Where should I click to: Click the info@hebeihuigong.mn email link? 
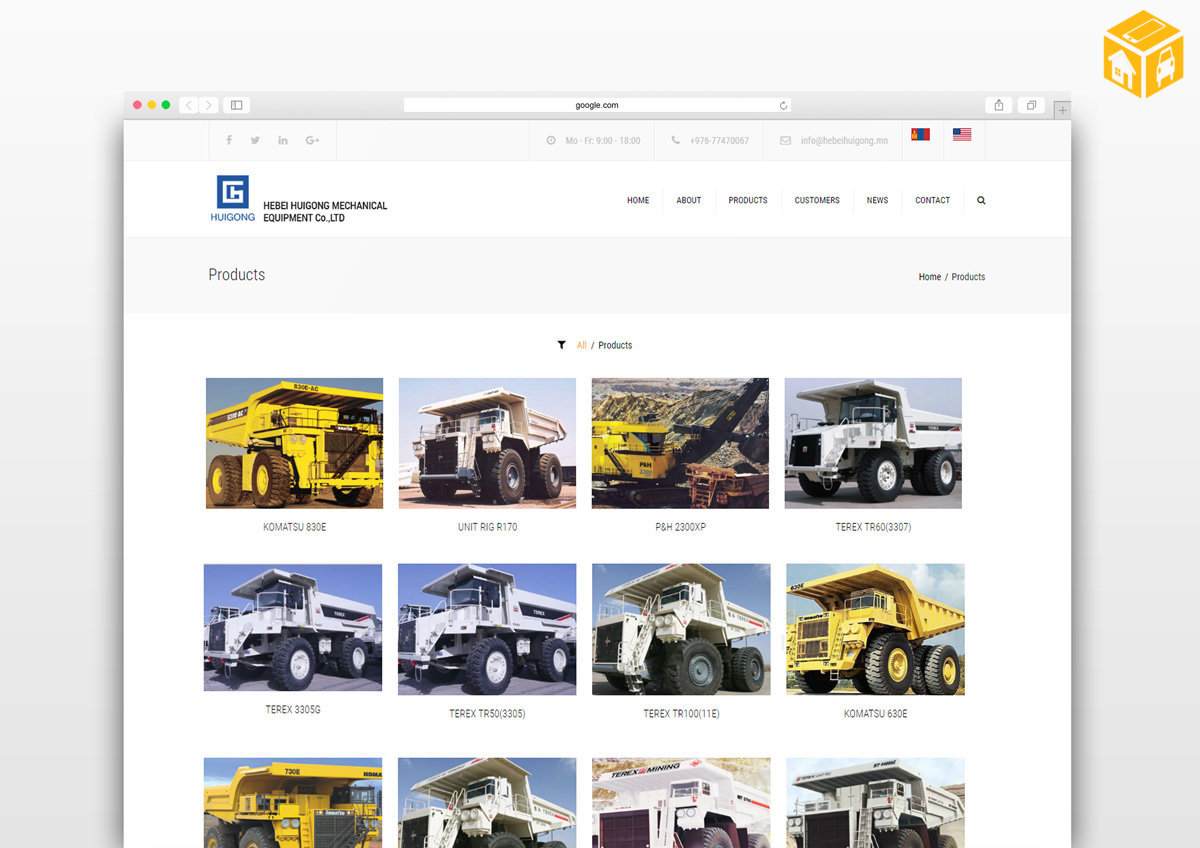(x=843, y=141)
